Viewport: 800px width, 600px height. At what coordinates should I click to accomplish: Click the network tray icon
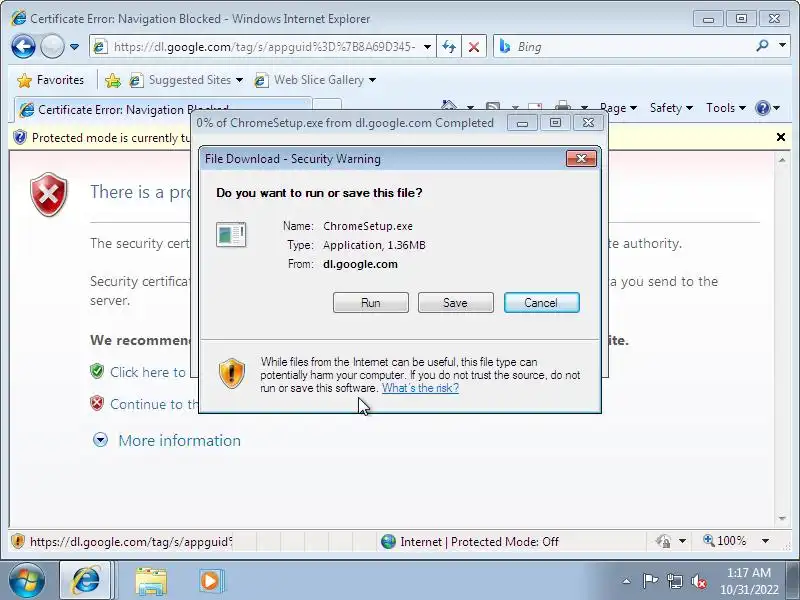click(675, 581)
